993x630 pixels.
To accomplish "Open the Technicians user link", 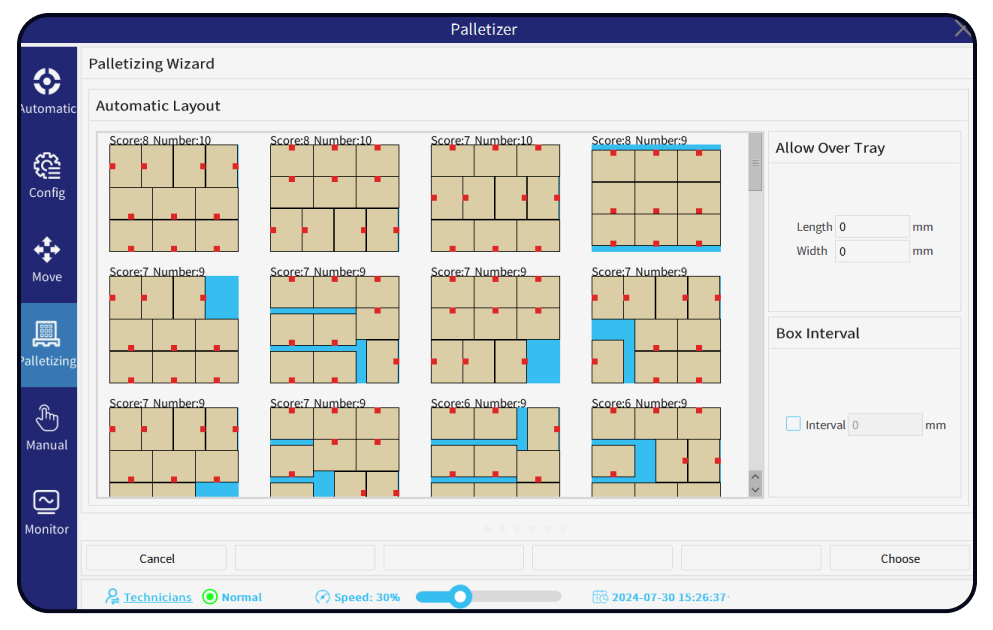I will (158, 597).
